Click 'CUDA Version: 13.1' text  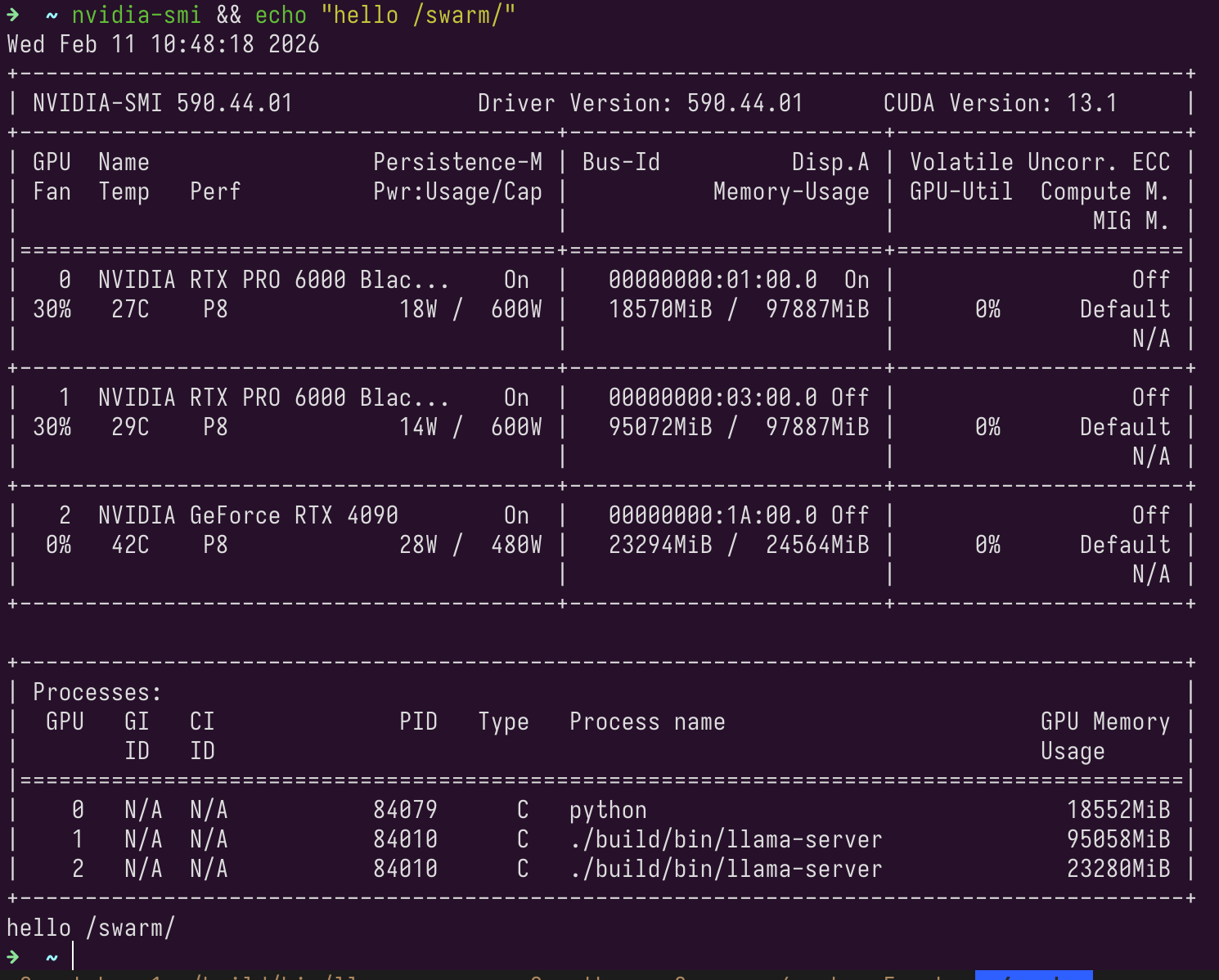1001,103
